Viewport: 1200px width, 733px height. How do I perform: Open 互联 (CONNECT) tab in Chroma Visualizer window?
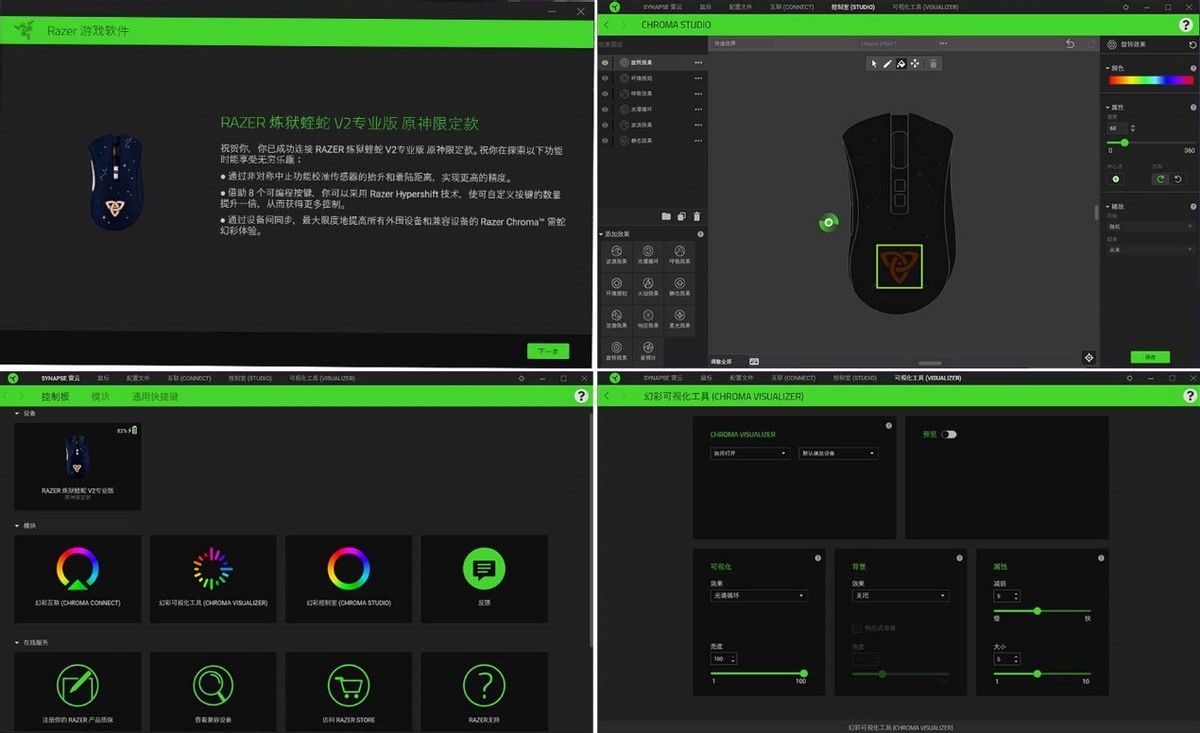(791, 378)
